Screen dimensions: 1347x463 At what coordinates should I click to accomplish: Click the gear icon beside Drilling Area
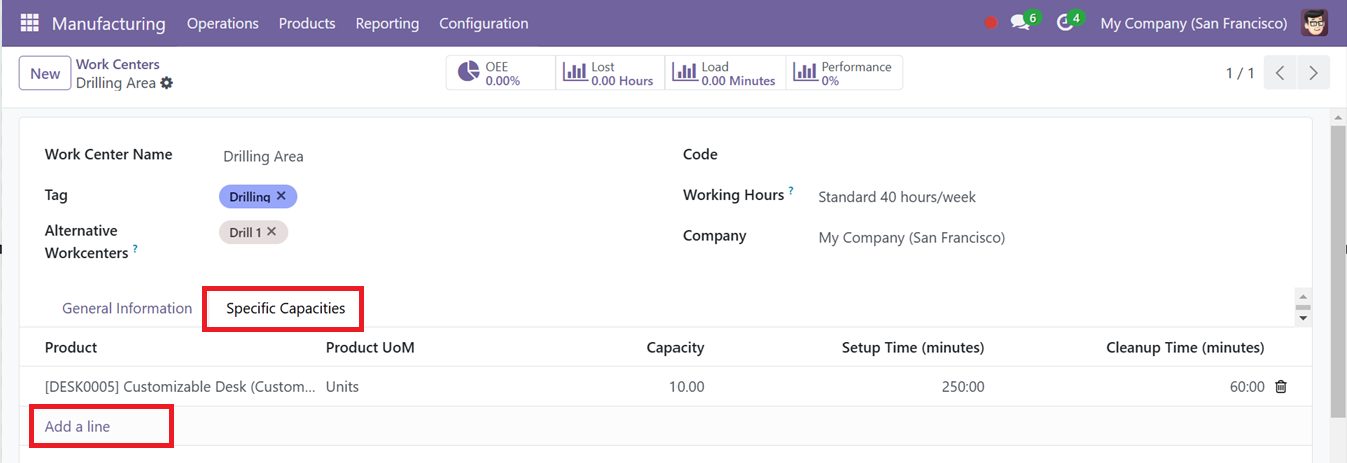click(x=167, y=83)
